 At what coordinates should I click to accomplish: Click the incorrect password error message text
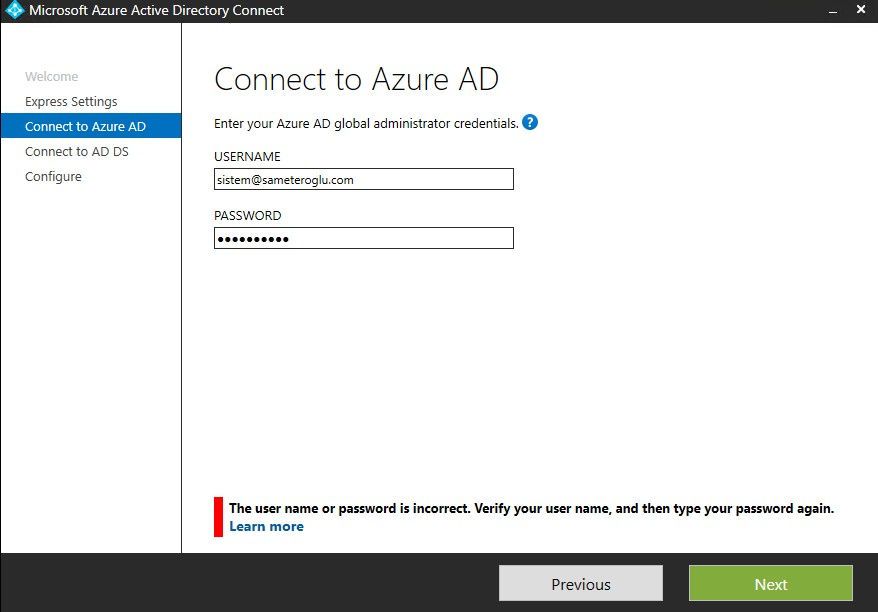pyautogui.click(x=531, y=508)
